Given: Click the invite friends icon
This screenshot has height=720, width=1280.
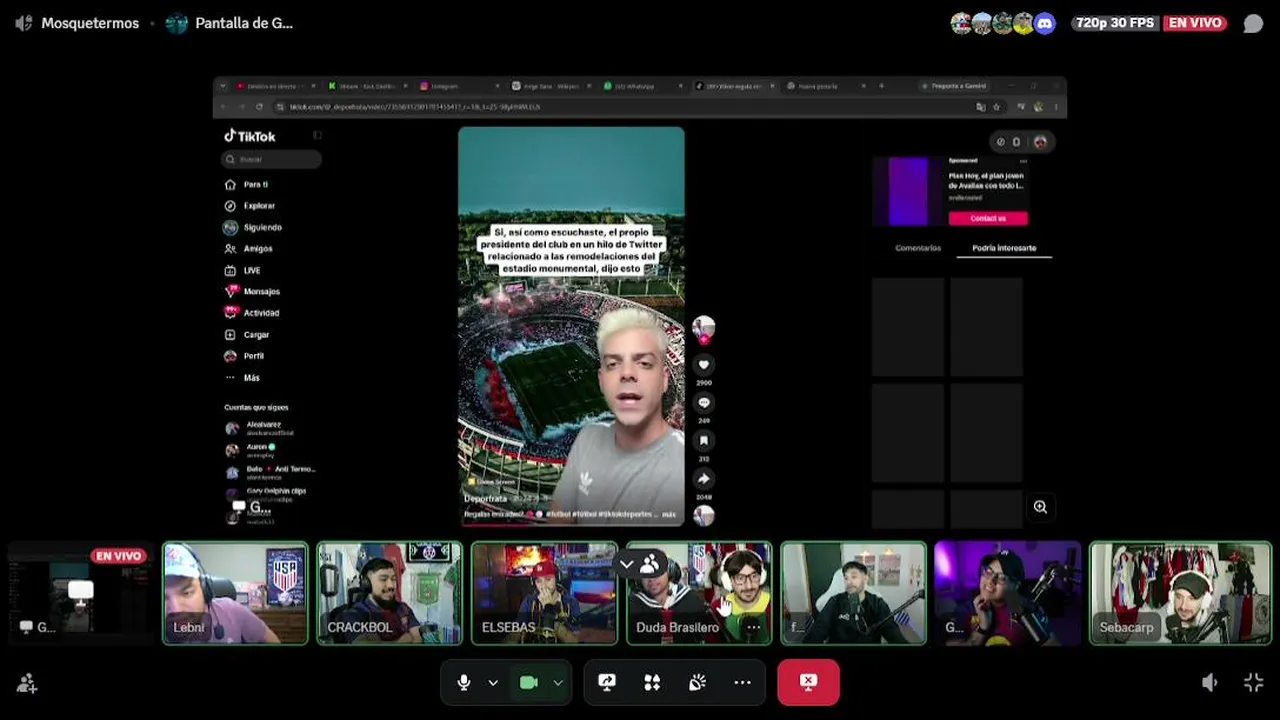Looking at the screenshot, I should 27,683.
